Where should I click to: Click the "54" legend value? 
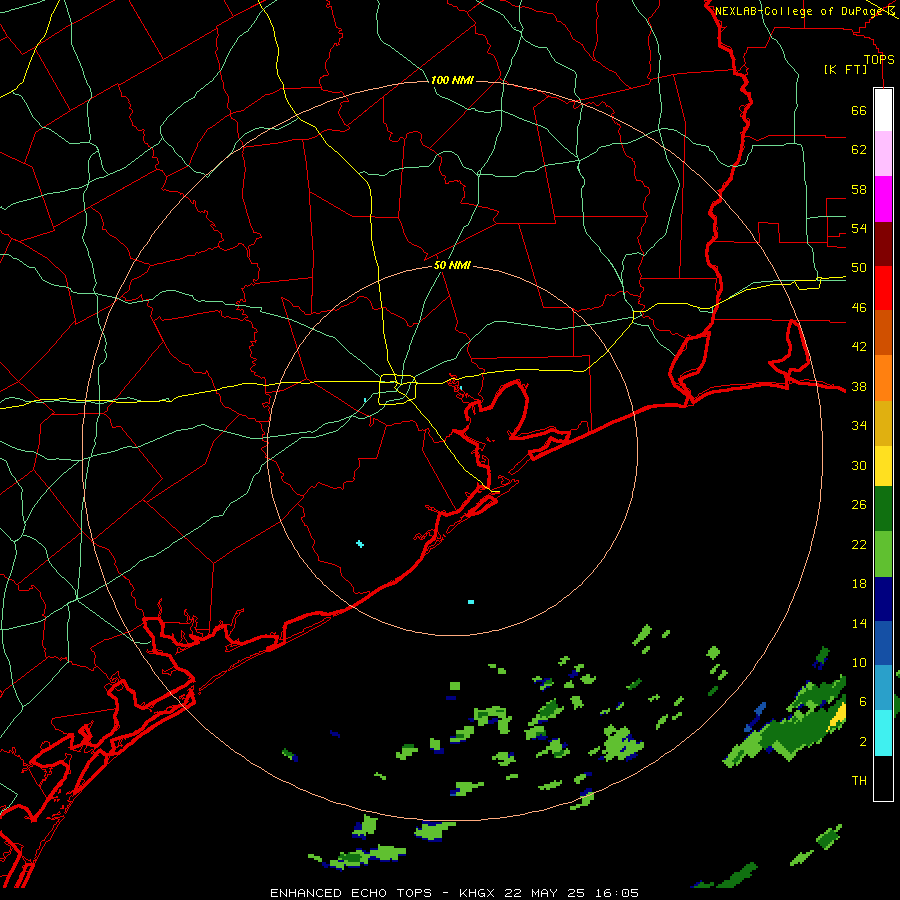[859, 228]
